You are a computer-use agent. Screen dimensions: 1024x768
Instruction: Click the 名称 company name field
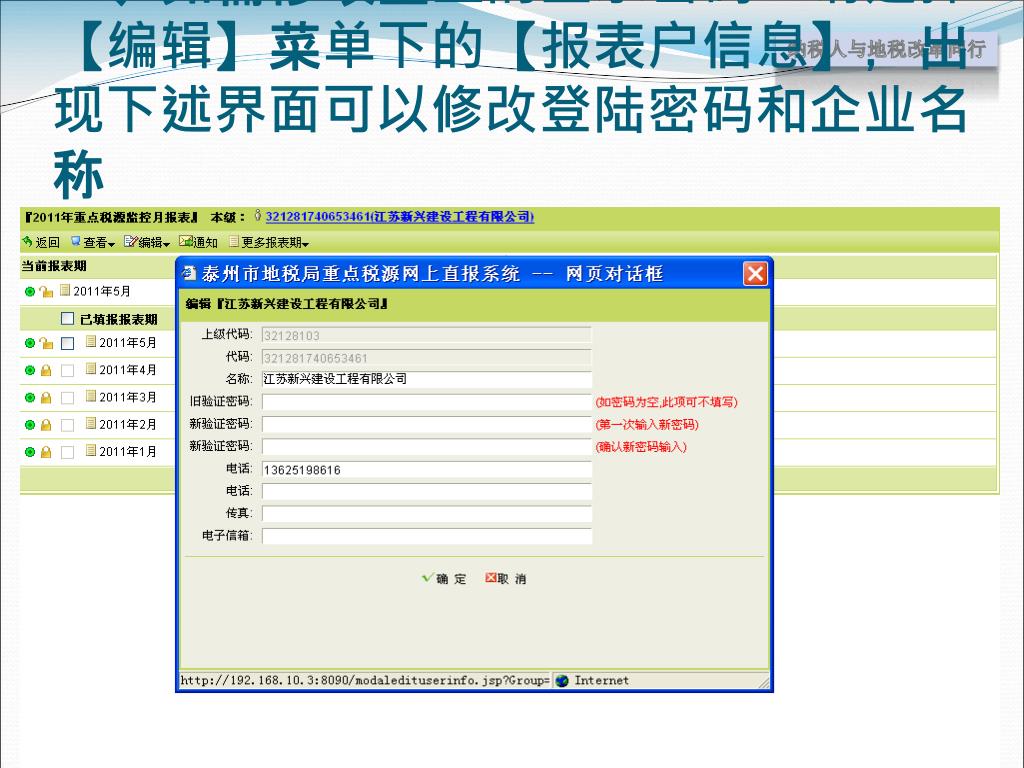[426, 379]
